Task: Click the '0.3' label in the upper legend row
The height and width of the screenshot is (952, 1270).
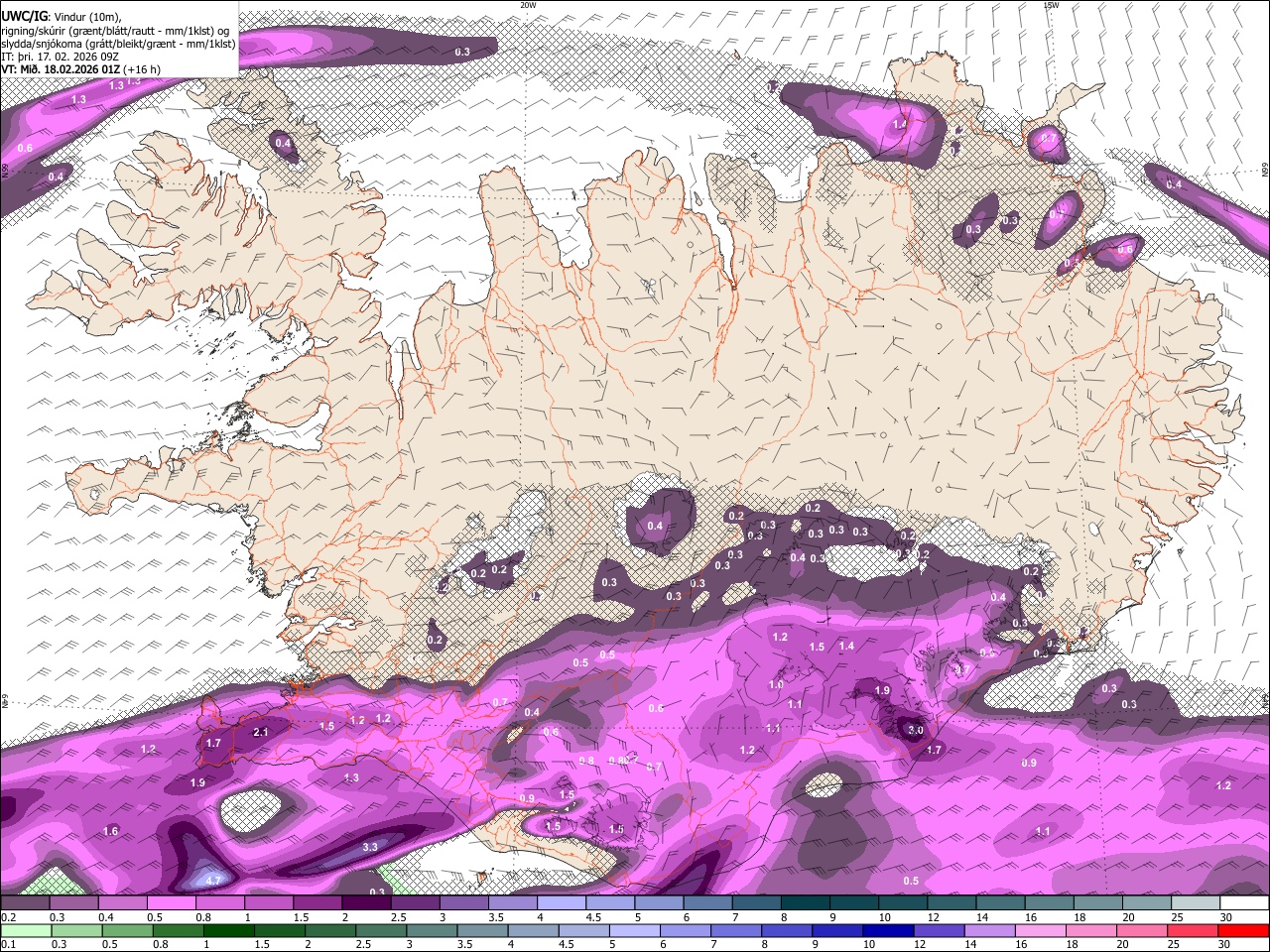Action: coord(59,917)
